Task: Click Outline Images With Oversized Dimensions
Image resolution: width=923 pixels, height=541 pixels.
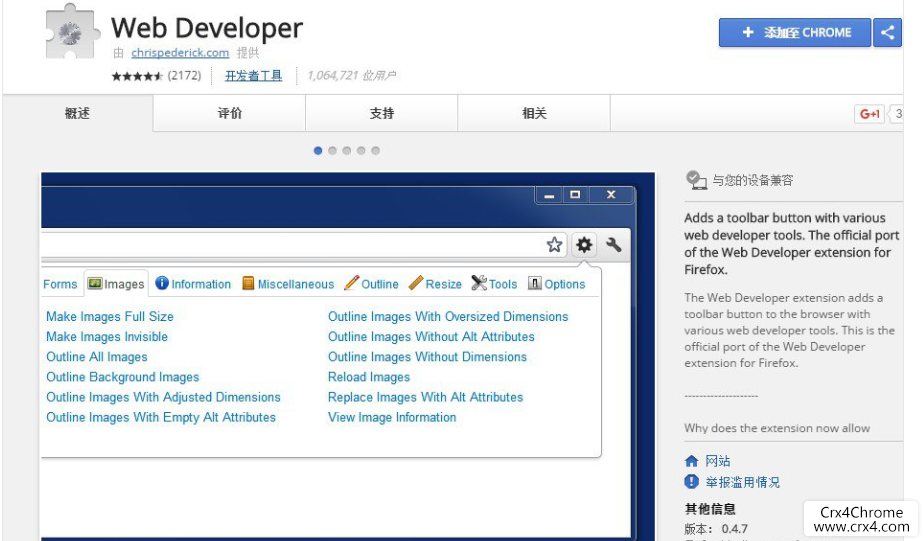Action: [x=448, y=317]
